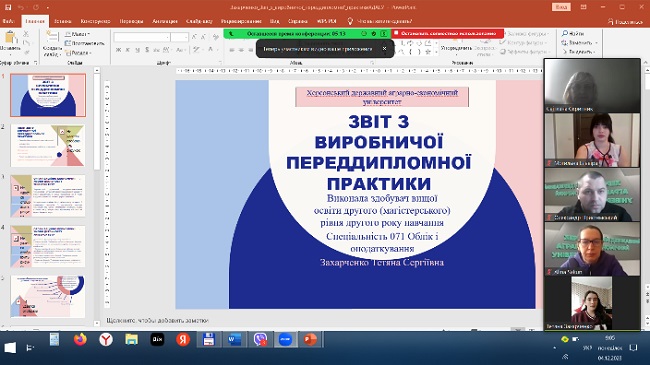
Task: Toggle Bold formatting (Ж)
Action: pyautogui.click(x=119, y=50)
